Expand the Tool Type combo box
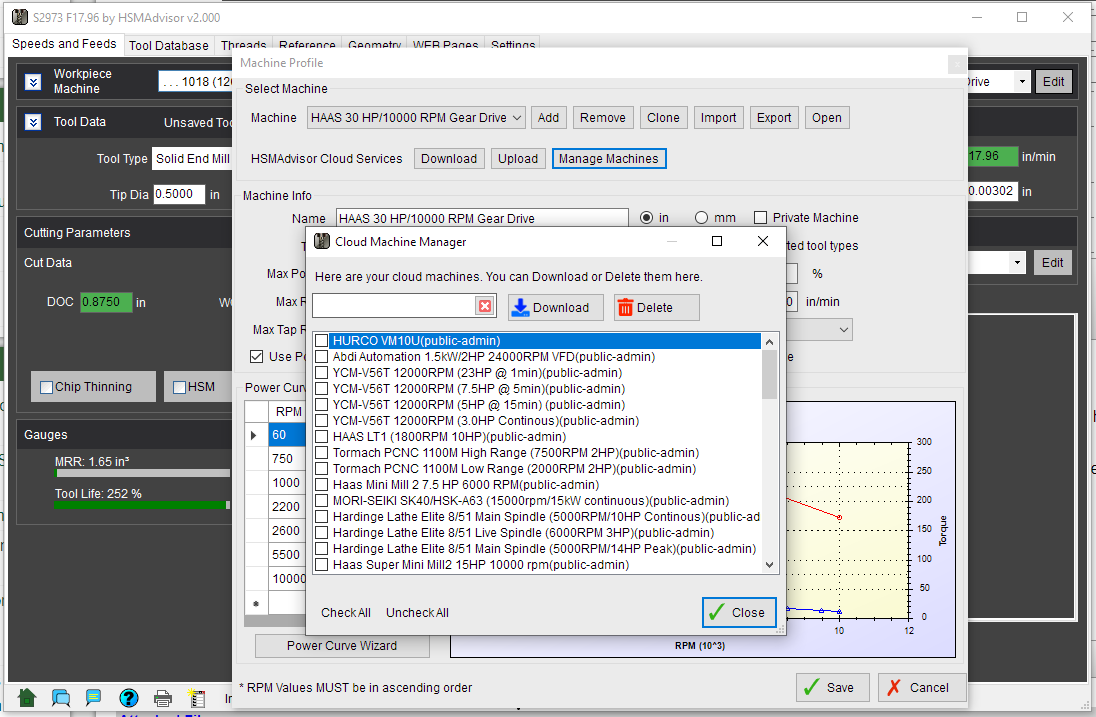This screenshot has height=717, width=1096. click(192, 159)
